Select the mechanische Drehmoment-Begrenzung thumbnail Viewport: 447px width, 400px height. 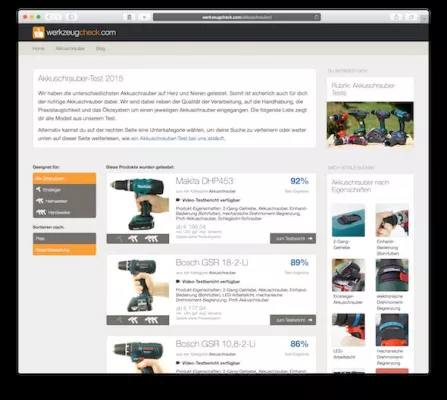[x=392, y=330]
